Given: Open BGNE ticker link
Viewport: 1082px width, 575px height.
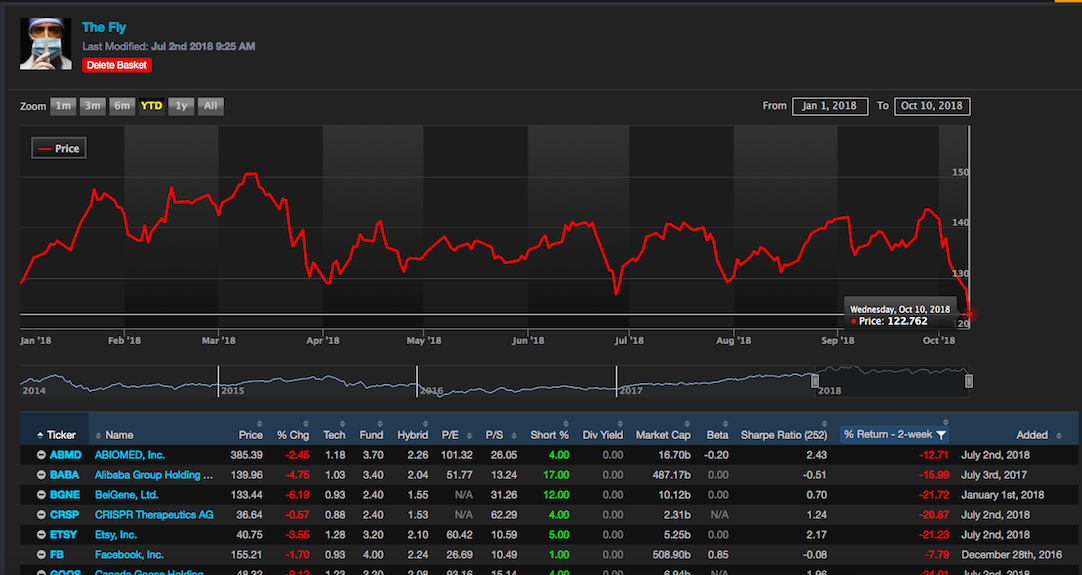Looking at the screenshot, I should coord(65,495).
